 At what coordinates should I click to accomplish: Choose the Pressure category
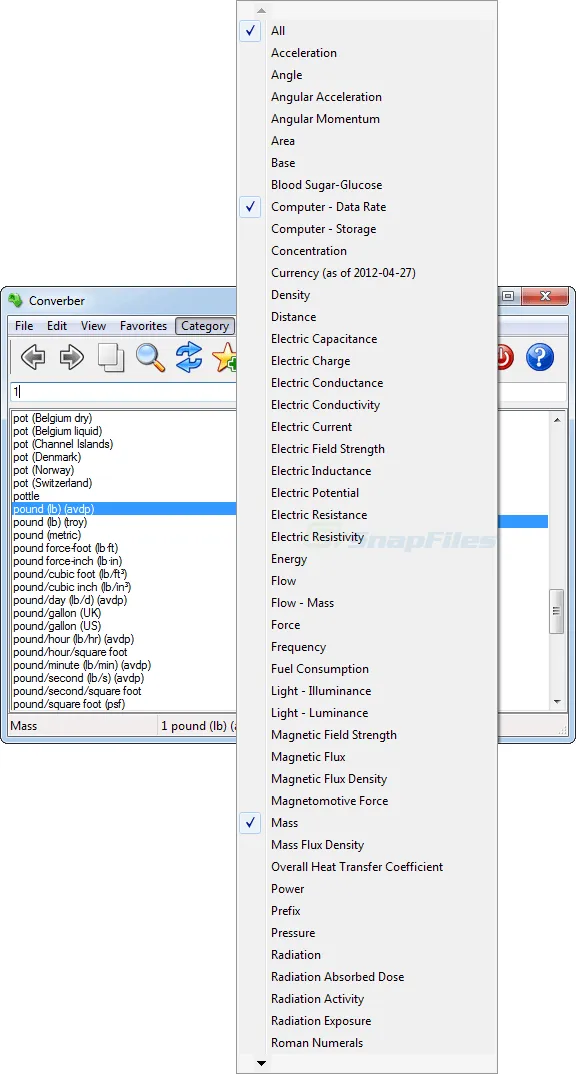[367, 933]
